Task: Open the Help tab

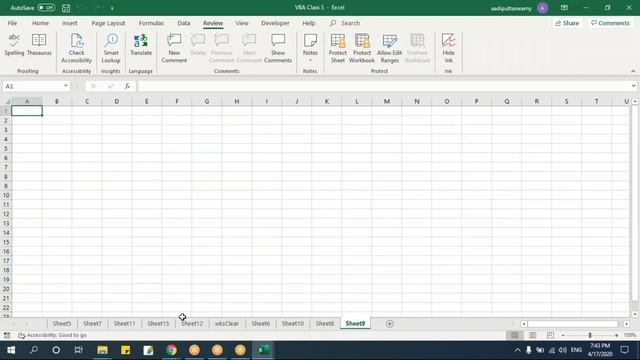Action: 309,23
